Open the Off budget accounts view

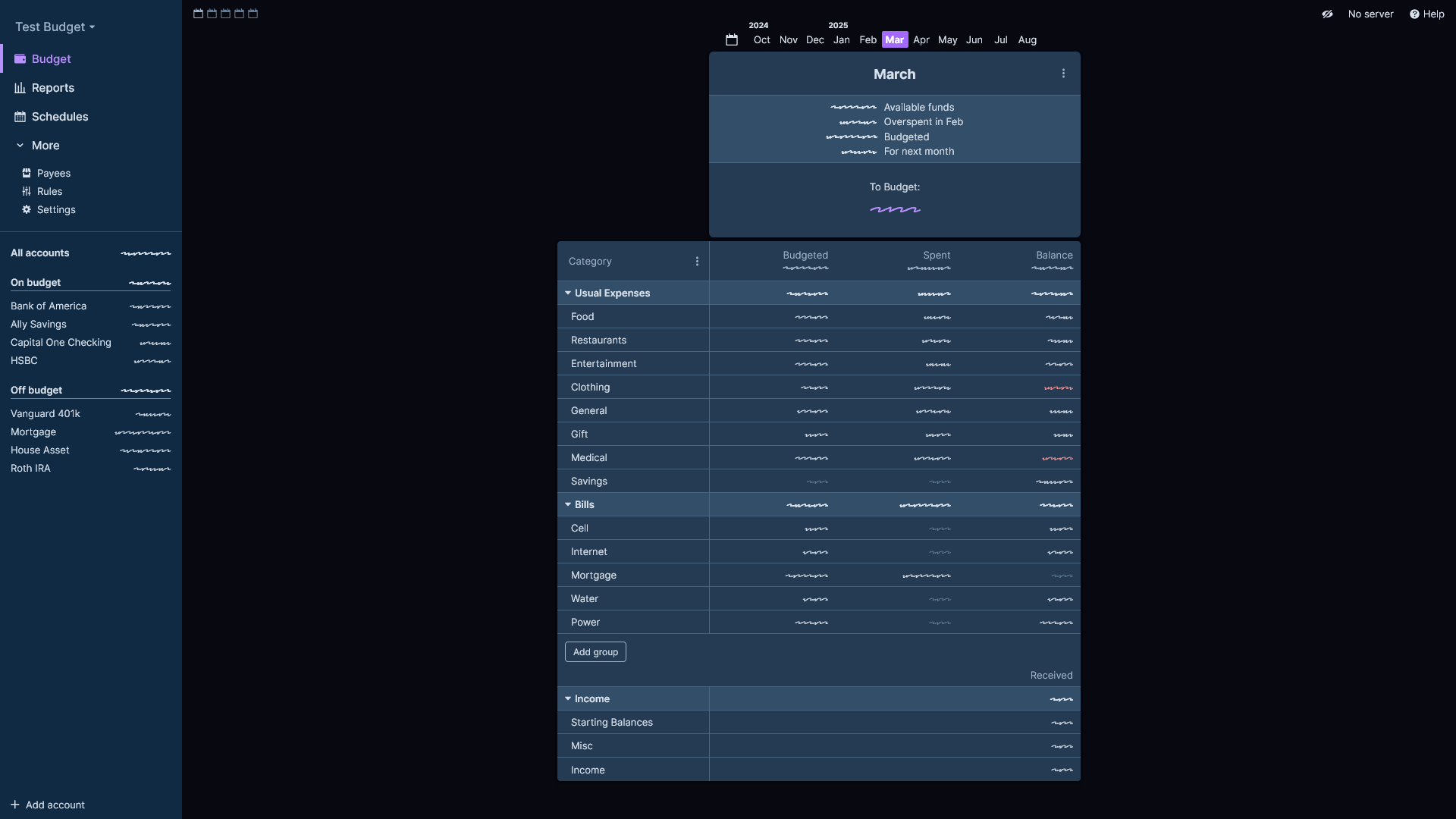tap(91, 391)
